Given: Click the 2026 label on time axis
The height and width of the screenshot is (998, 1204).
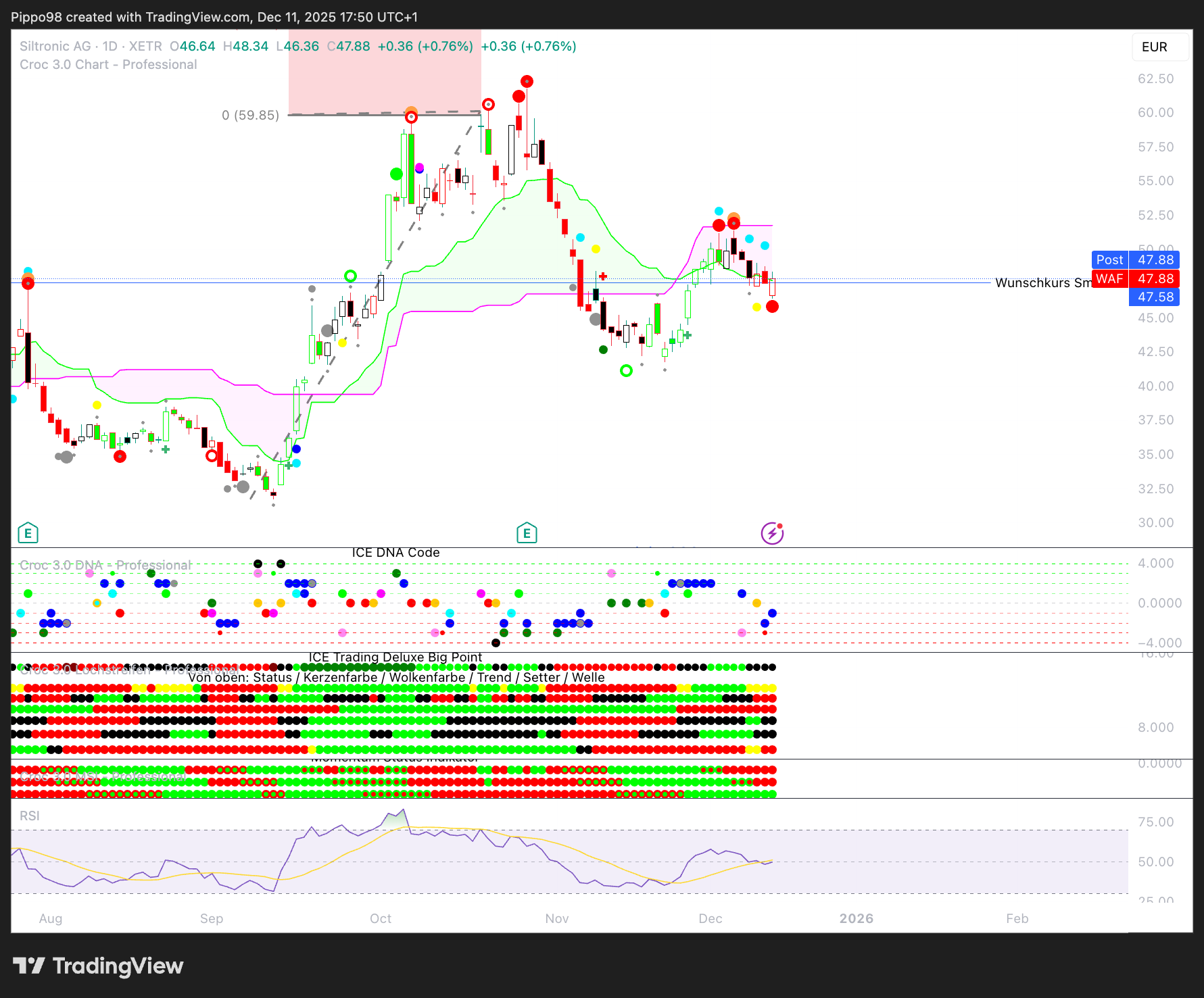Looking at the screenshot, I should point(856,918).
